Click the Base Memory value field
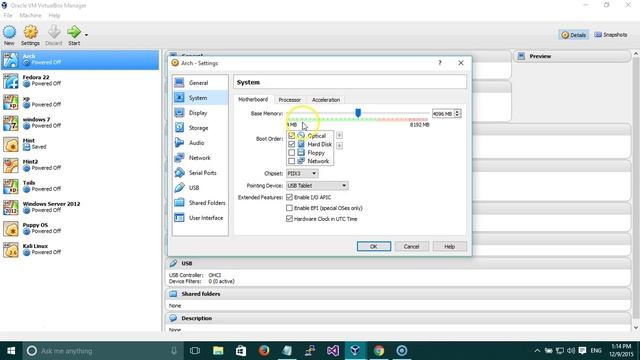The width and height of the screenshot is (640, 360). tap(443, 113)
